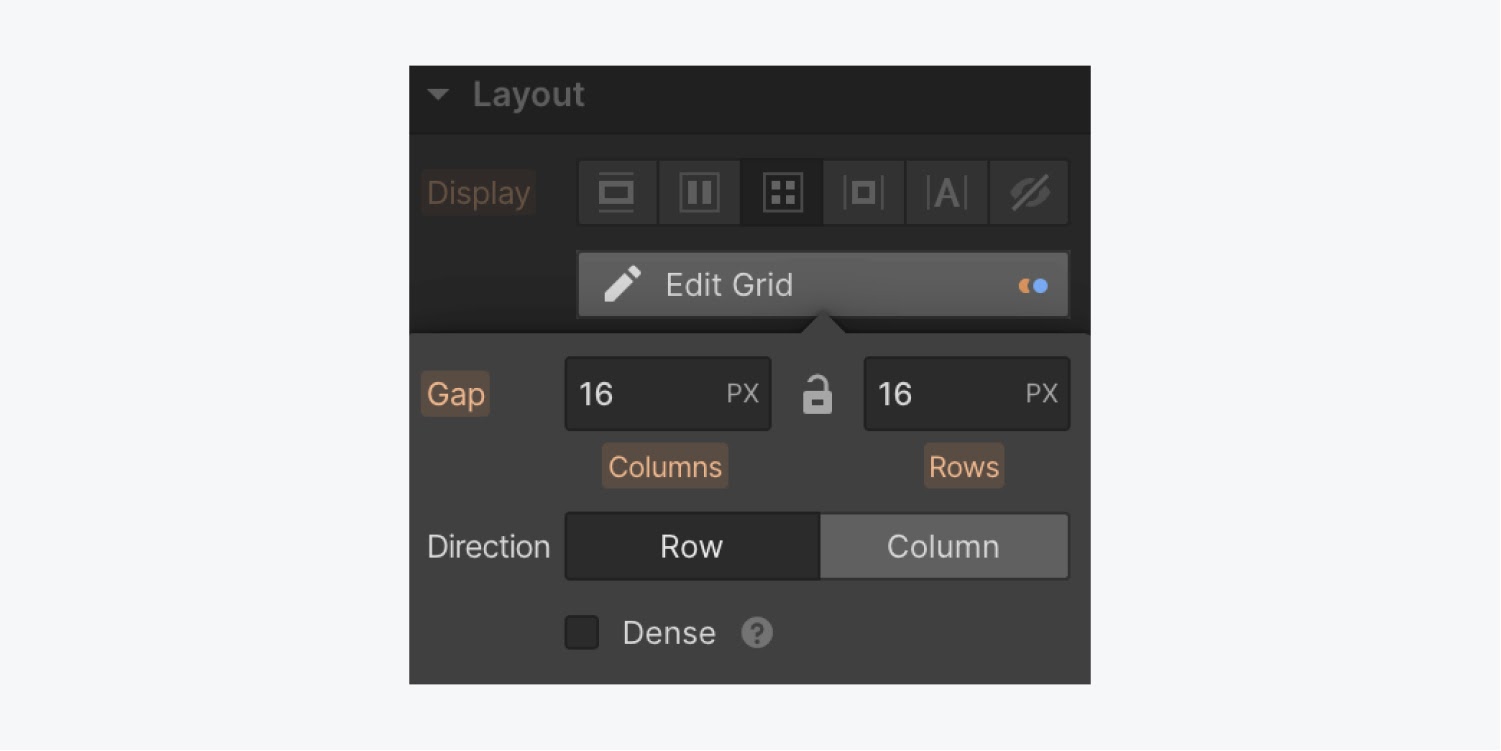1501x751 pixels.
Task: Enable the Dense checkbox
Action: (582, 633)
